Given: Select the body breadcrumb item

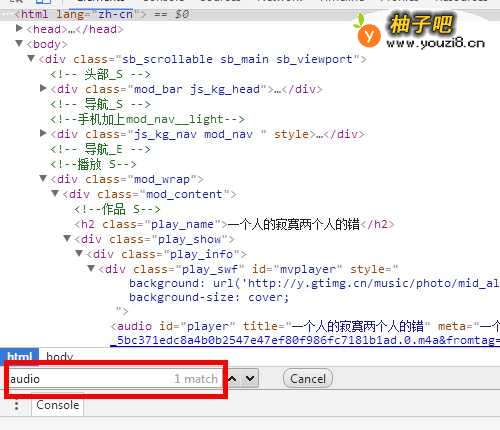Looking at the screenshot, I should point(59,356).
